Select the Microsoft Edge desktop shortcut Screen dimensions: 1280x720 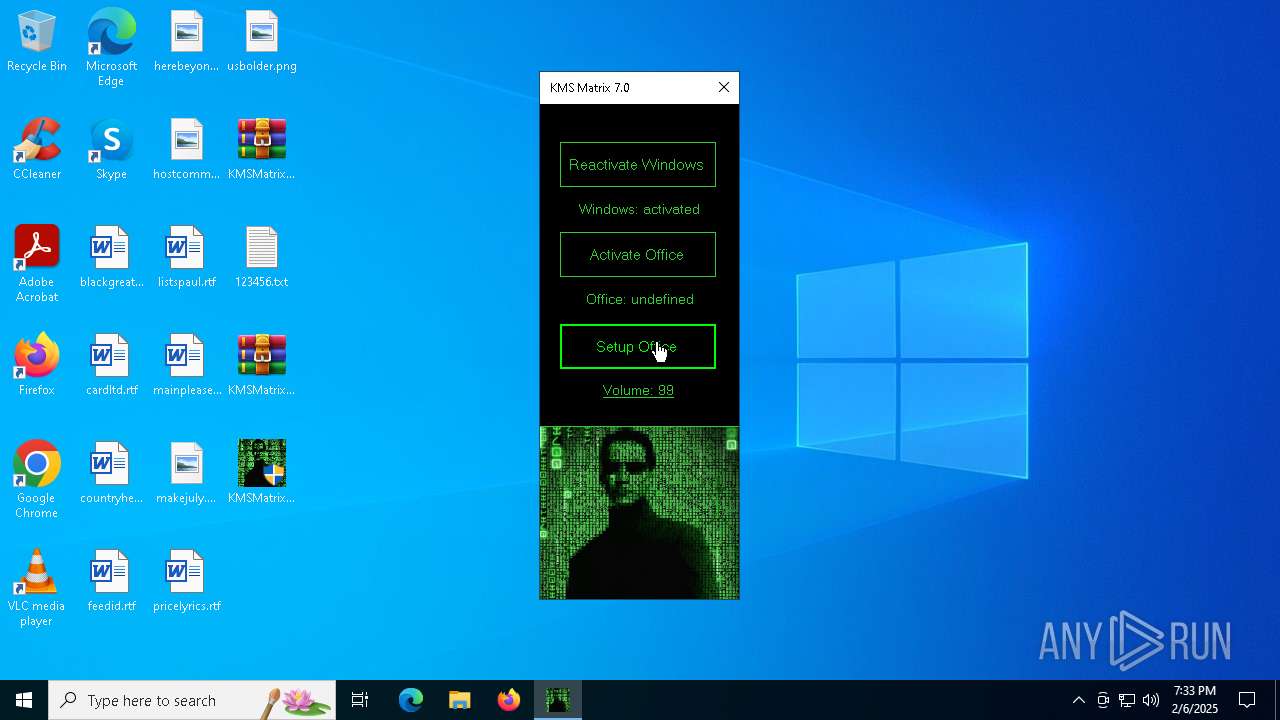111,48
